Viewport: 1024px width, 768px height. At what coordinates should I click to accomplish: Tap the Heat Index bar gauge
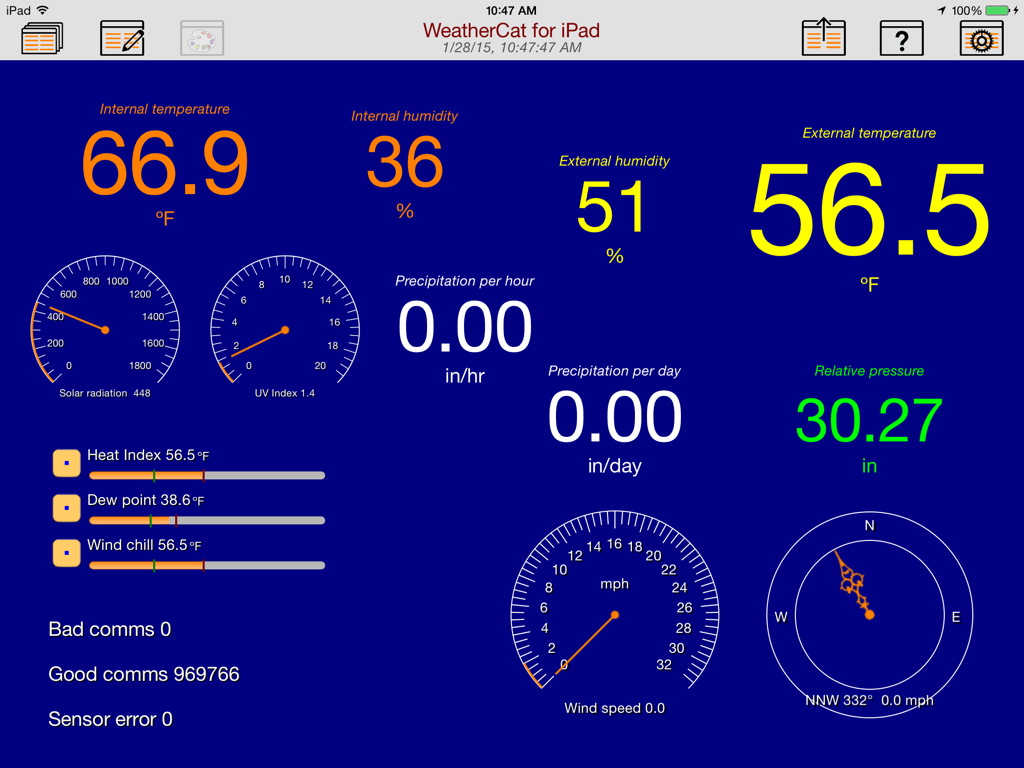point(207,475)
